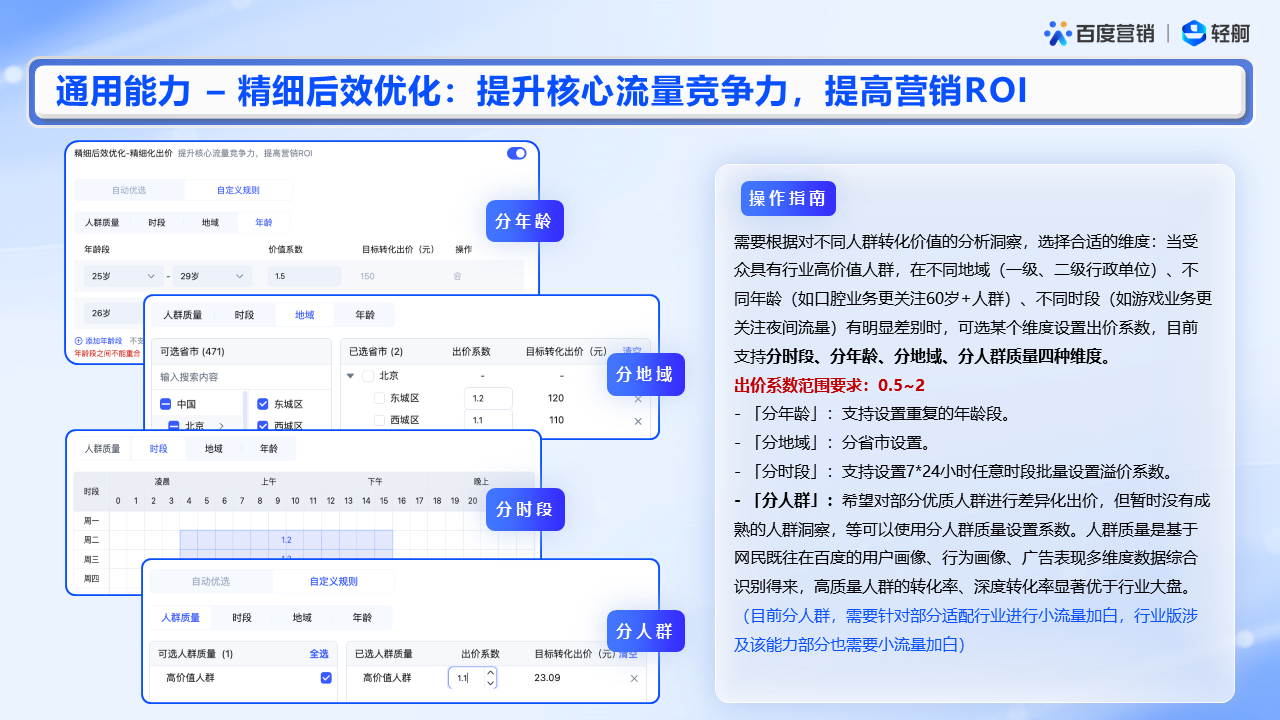
Task: Select the 人群质量 tab in the audience panel
Action: click(180, 618)
